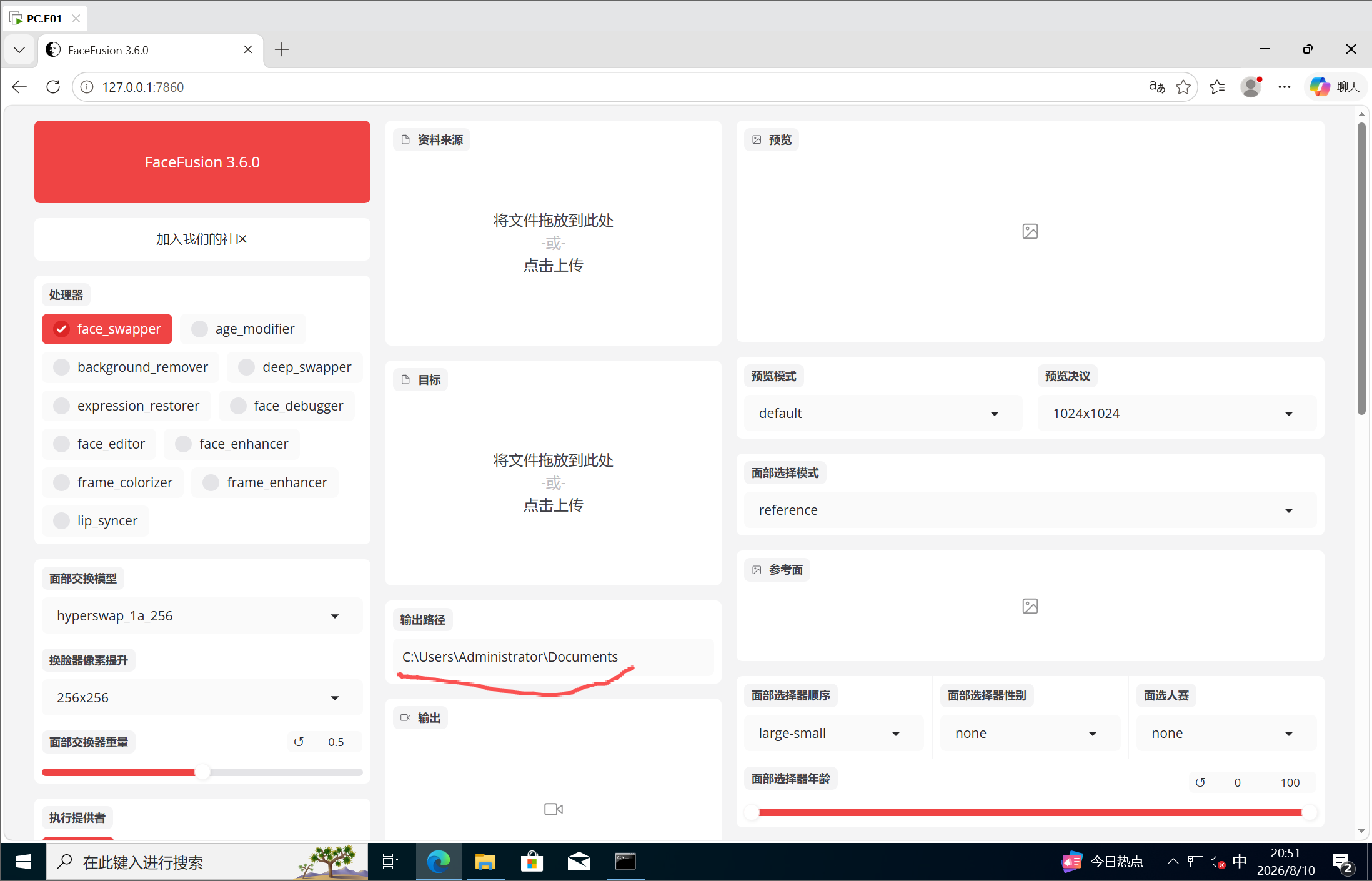Screen dimensions: 1372x881
Task: Open the reference face selector mode dropdown
Action: [x=1030, y=510]
